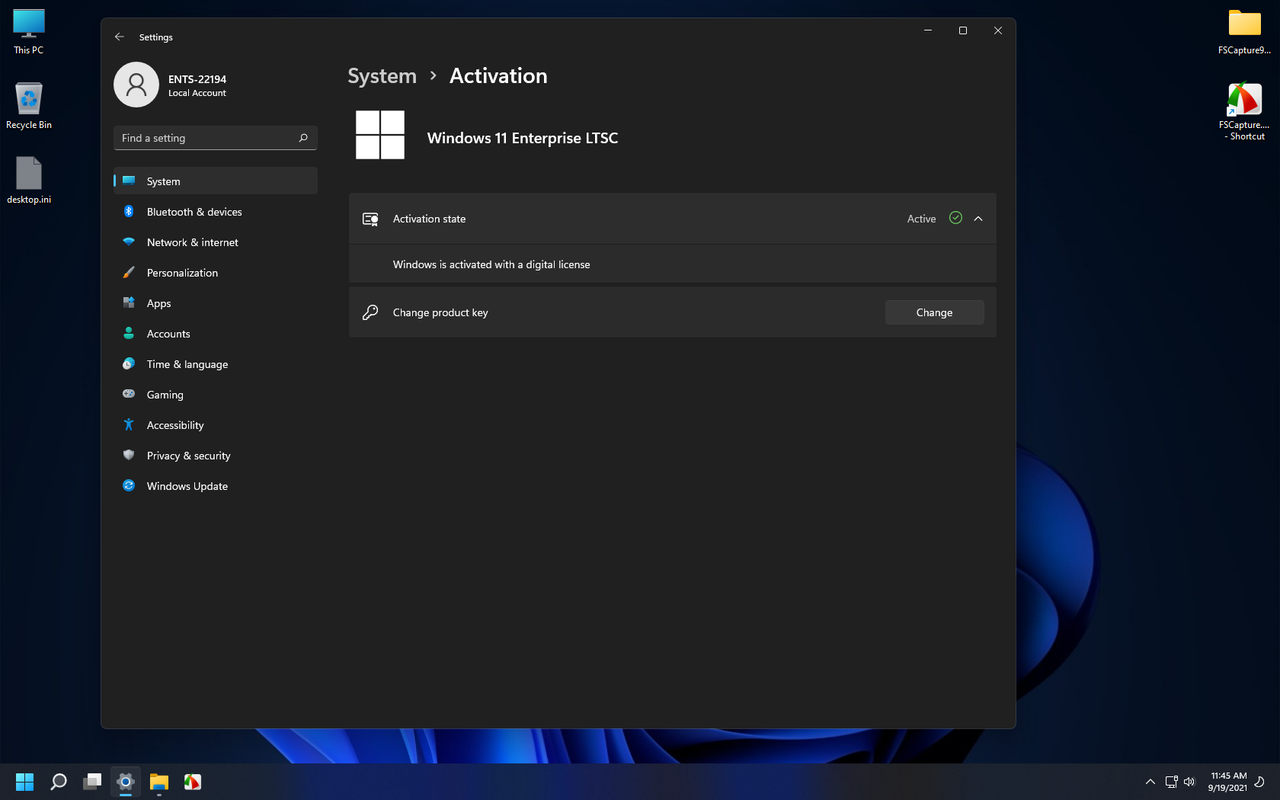Click the Accounts person icon

click(128, 334)
